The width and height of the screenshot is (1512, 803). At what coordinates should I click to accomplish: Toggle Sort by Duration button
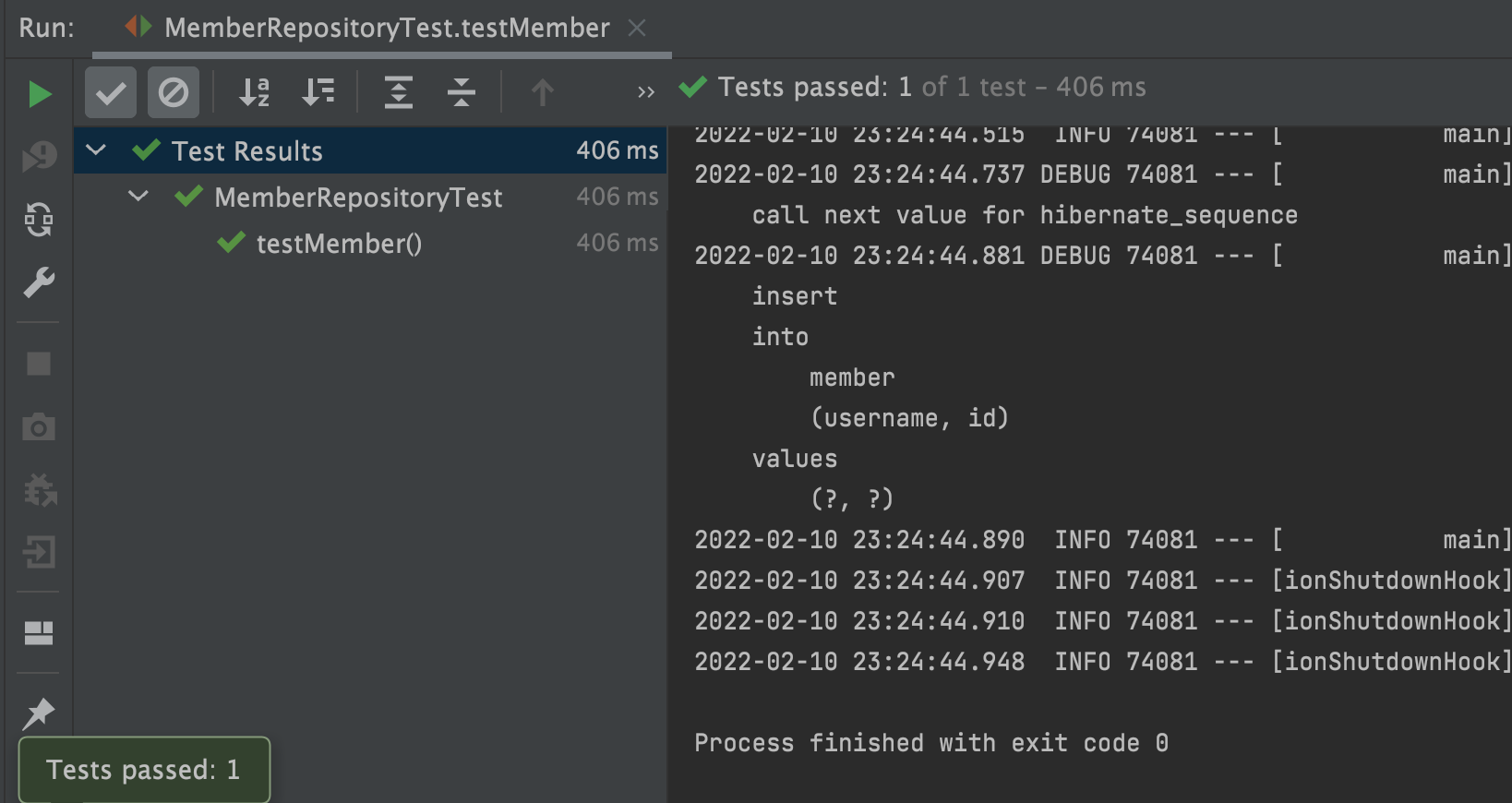[318, 92]
